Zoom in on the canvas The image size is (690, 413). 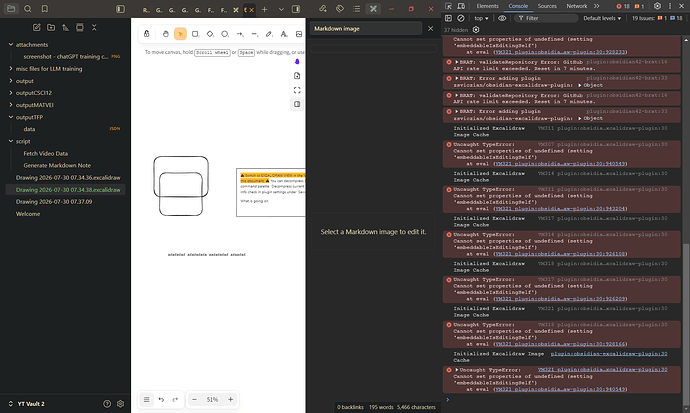click(230, 399)
